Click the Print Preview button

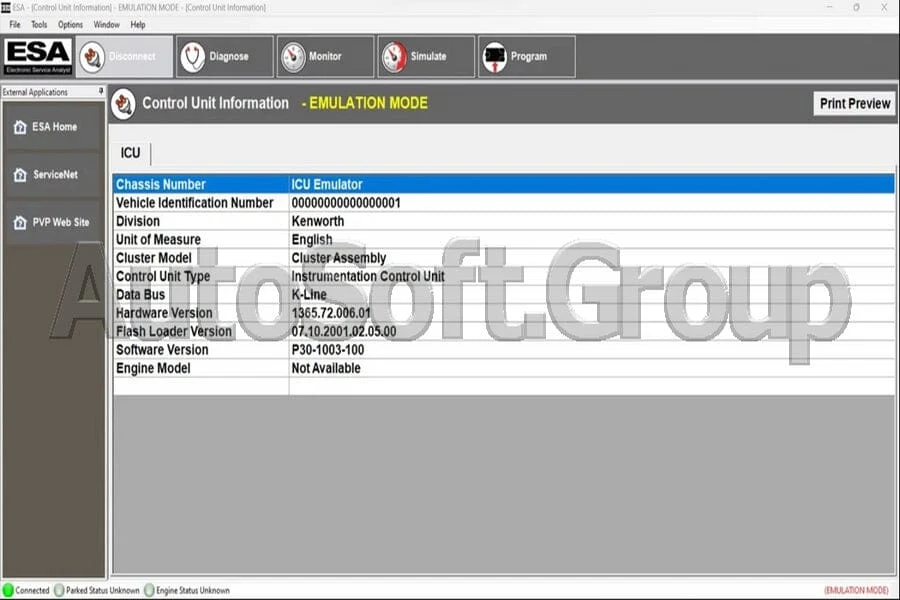pyautogui.click(x=855, y=104)
